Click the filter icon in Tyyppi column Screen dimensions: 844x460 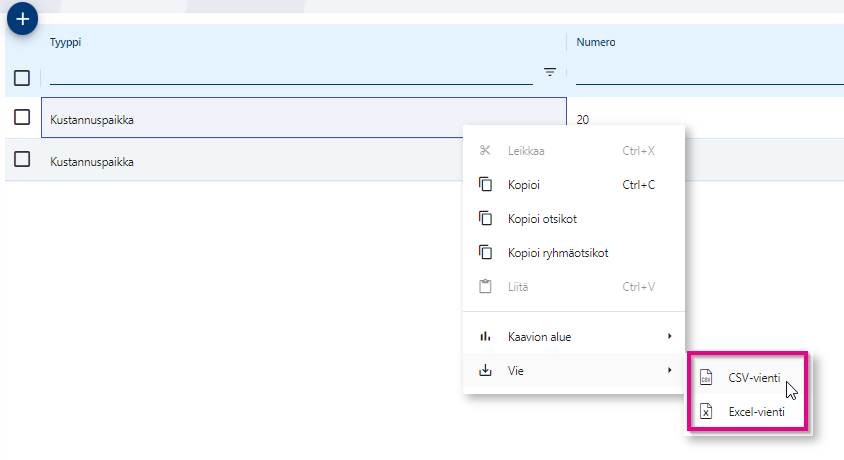(550, 72)
